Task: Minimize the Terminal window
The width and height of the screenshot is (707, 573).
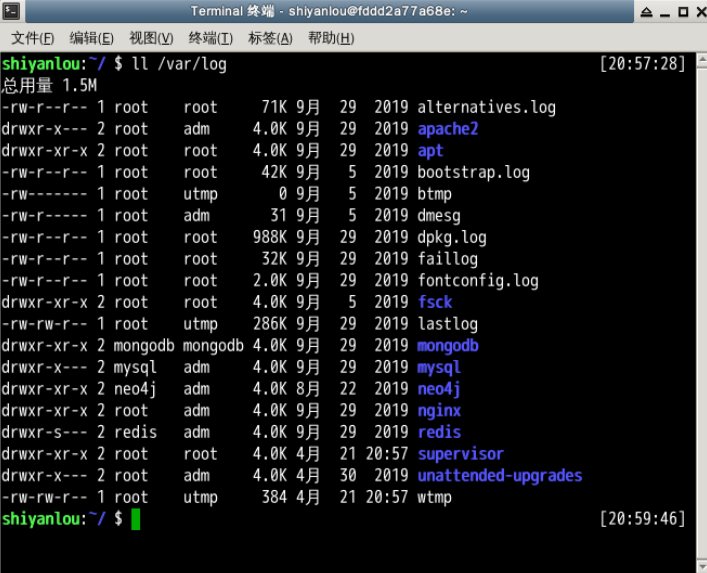Action: tap(665, 11)
